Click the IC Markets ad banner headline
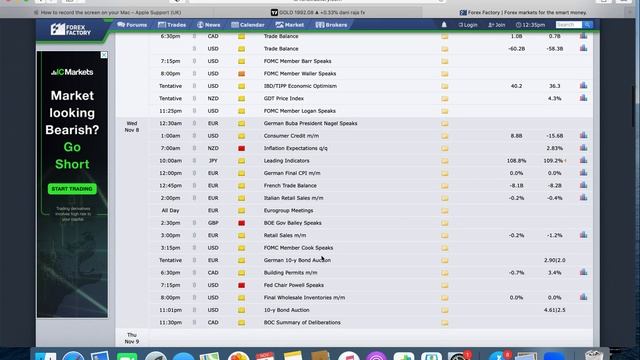The width and height of the screenshot is (640, 360). [x=72, y=130]
